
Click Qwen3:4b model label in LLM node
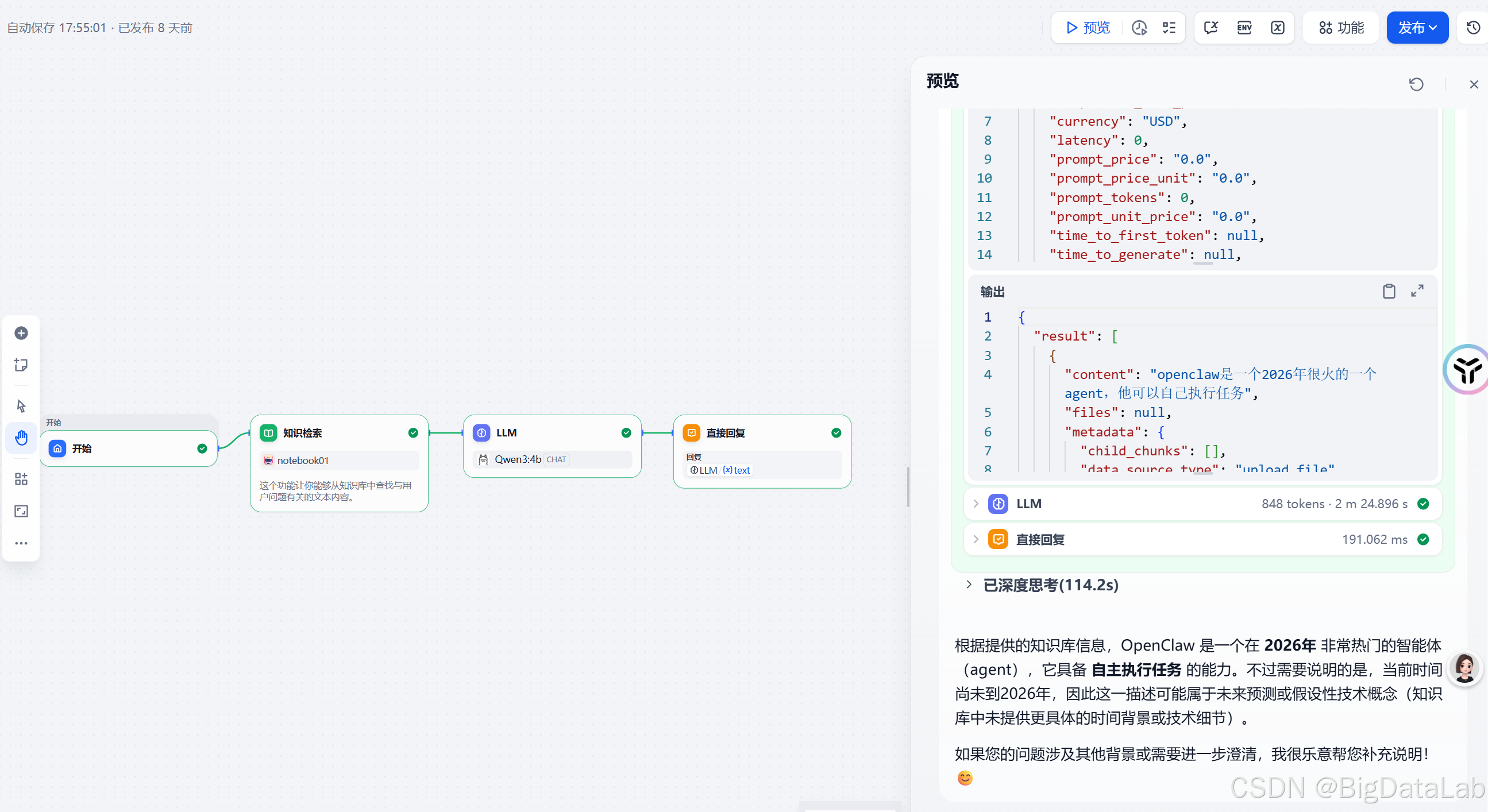coord(518,459)
